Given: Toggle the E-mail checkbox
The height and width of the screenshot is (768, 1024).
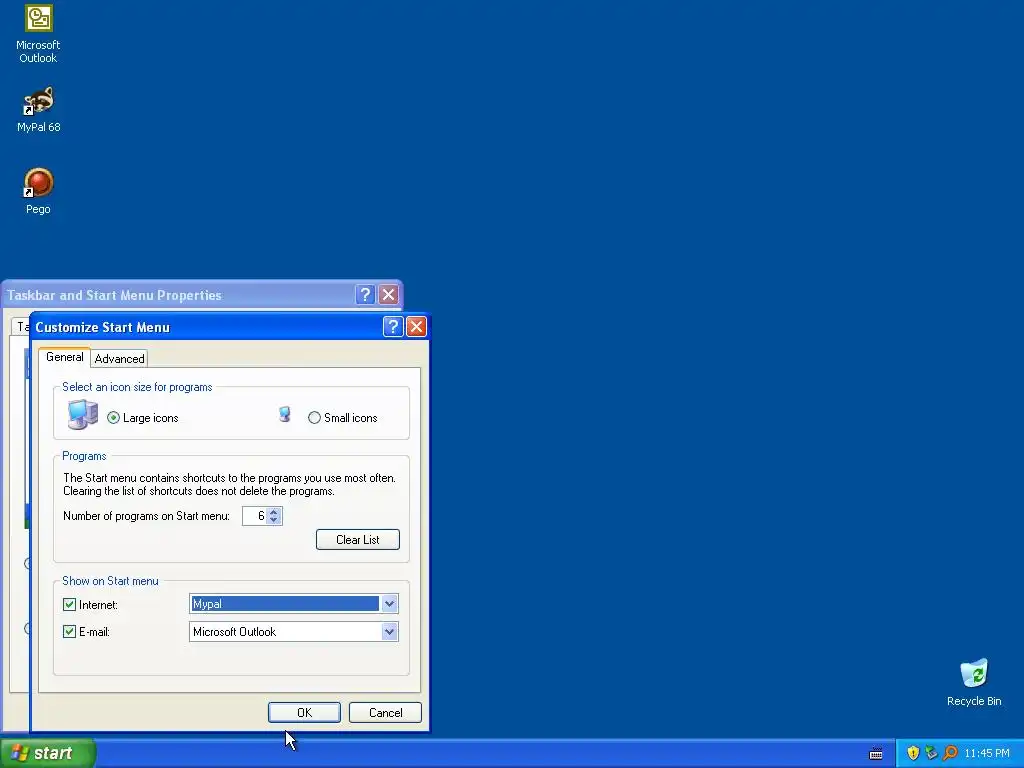Looking at the screenshot, I should coord(69,632).
